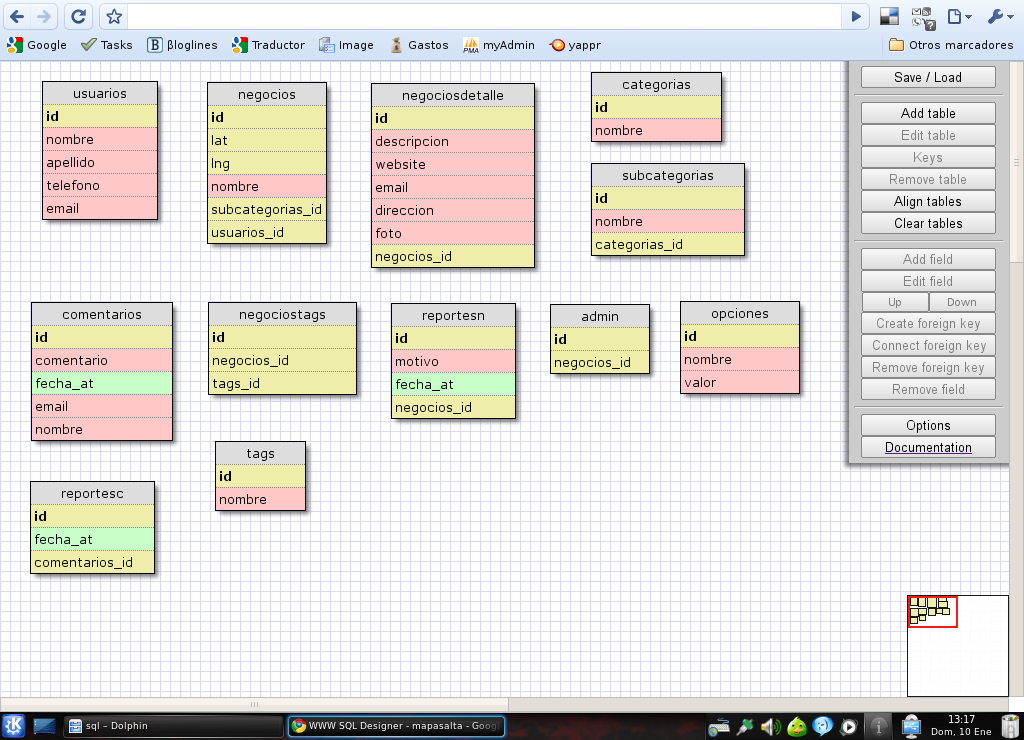This screenshot has width=1024, height=740.
Task: Open the Documentation link
Action: 928,447
